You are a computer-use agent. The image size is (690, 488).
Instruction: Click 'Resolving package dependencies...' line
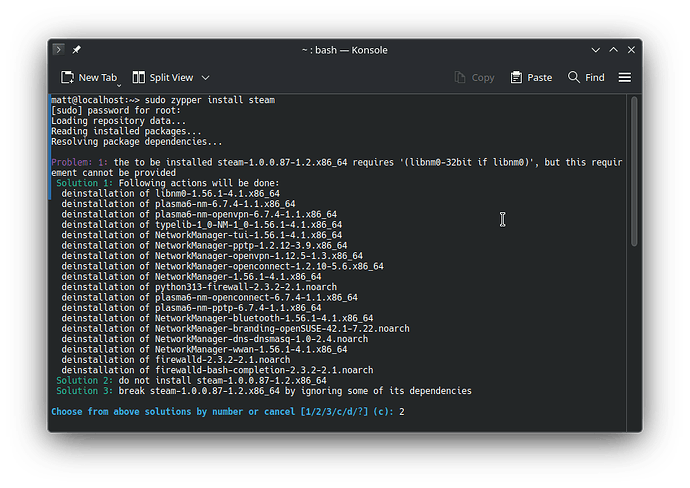click(x=137, y=142)
